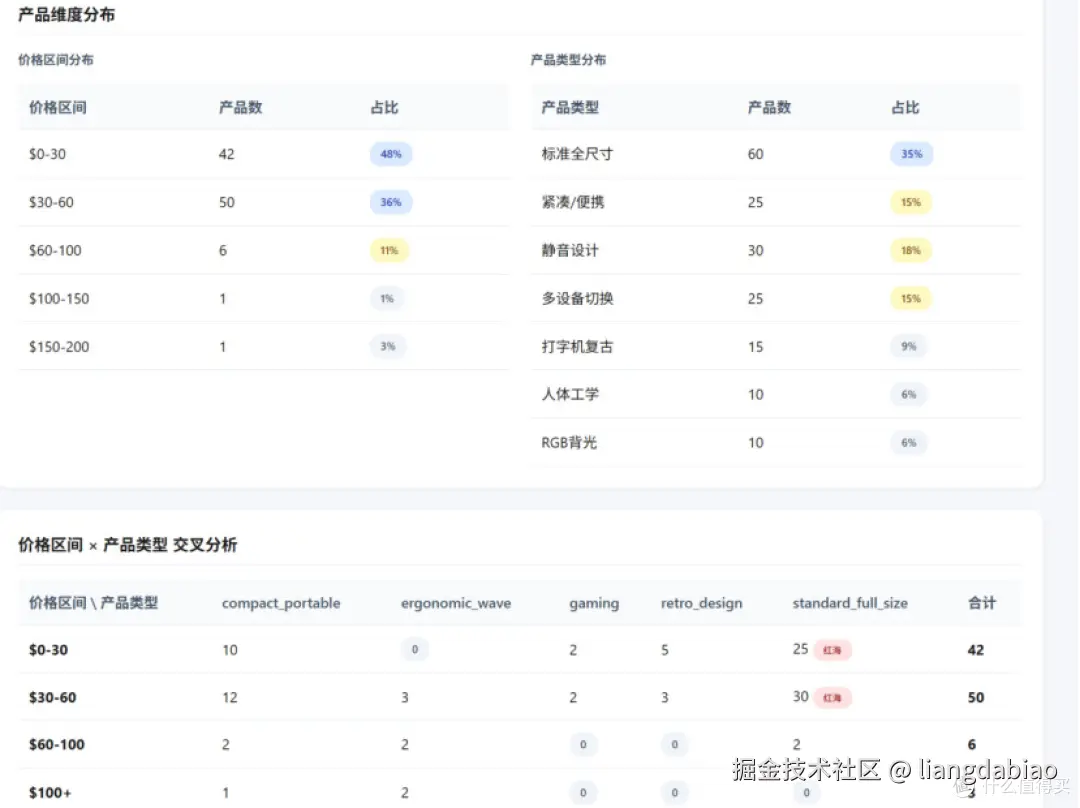Click compact_portable value 10 for $0-30
Screen dimensions: 1080x808
click(230, 650)
